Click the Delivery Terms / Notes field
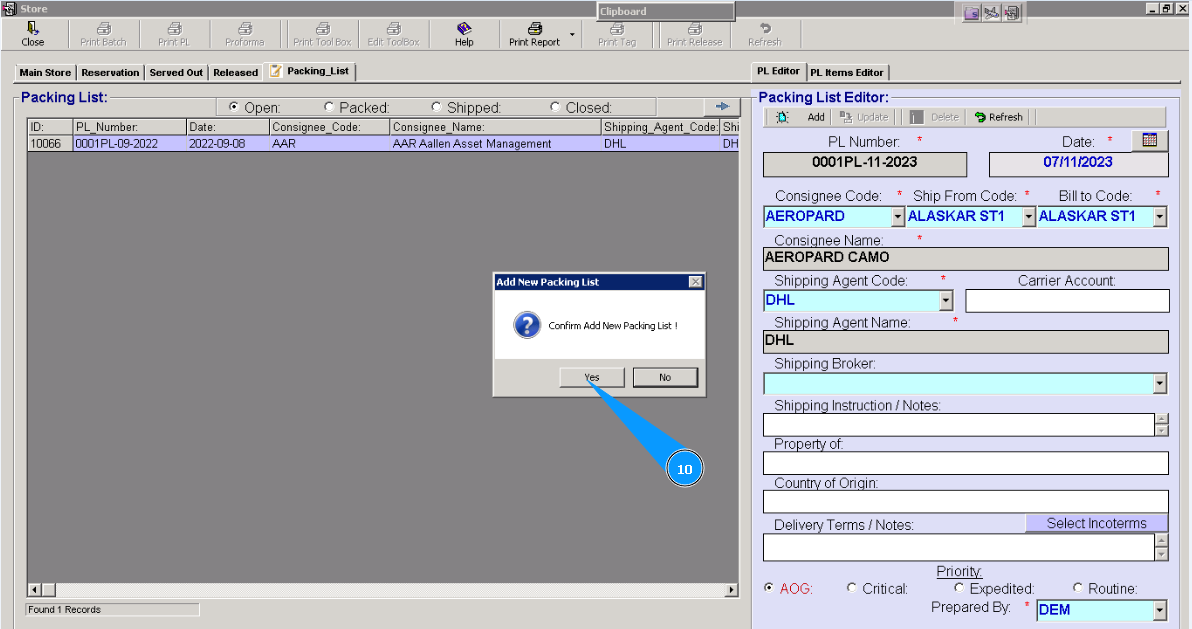 point(959,548)
